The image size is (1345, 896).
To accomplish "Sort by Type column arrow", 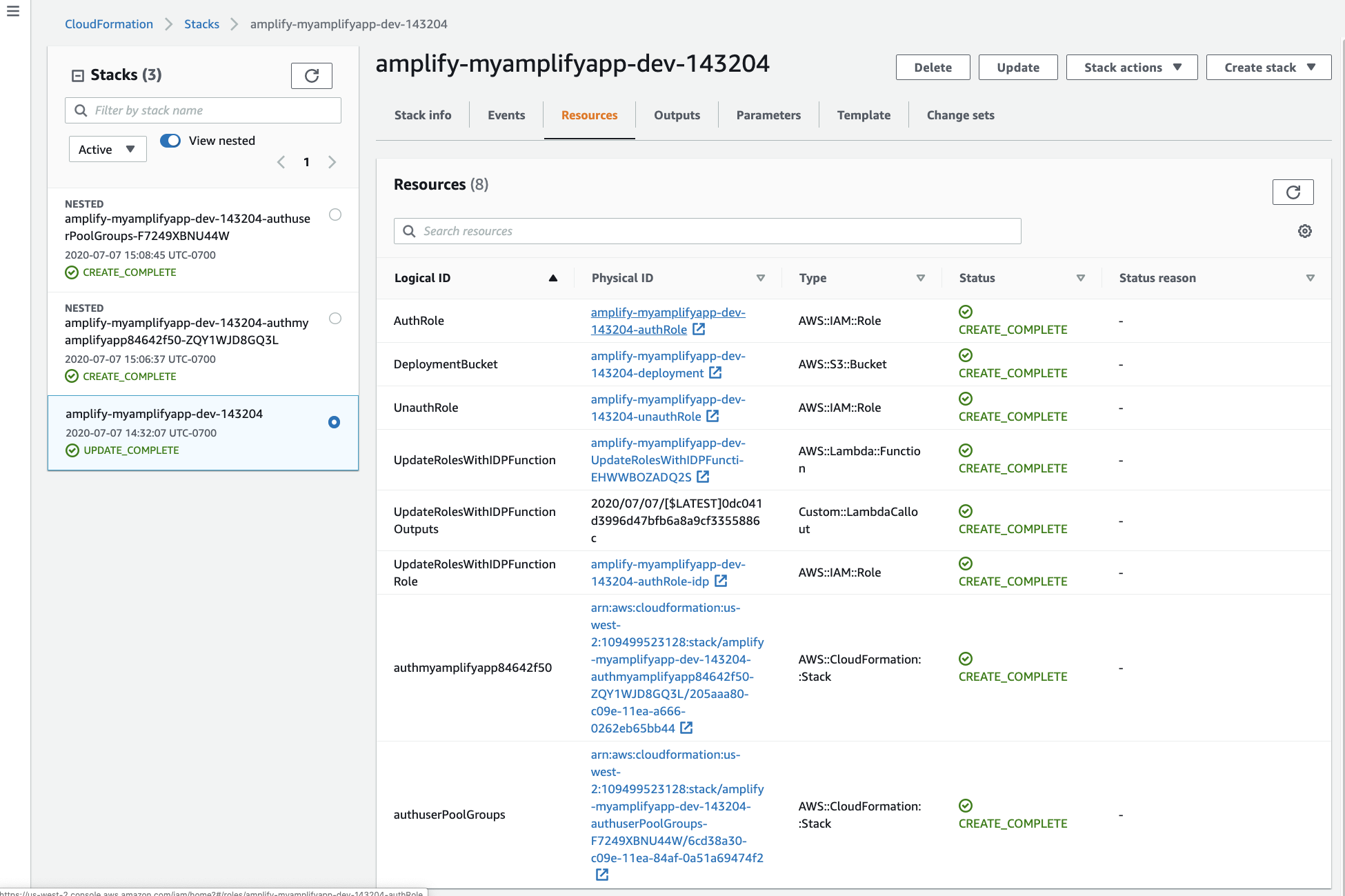I will pyautogui.click(x=921, y=278).
